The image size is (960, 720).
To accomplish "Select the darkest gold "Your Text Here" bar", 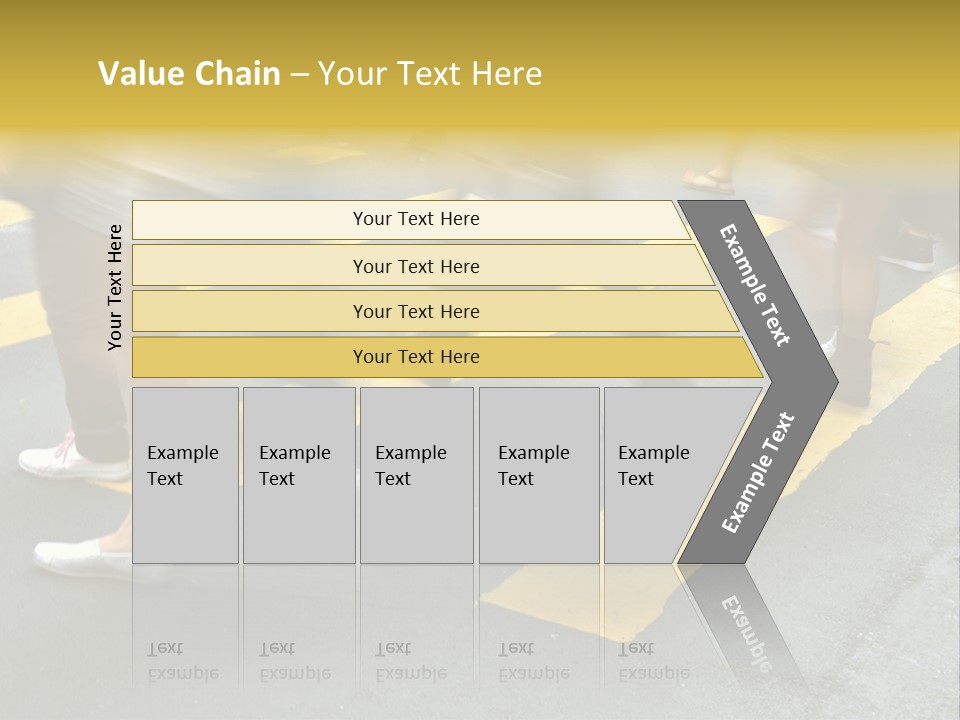I will pos(415,357).
